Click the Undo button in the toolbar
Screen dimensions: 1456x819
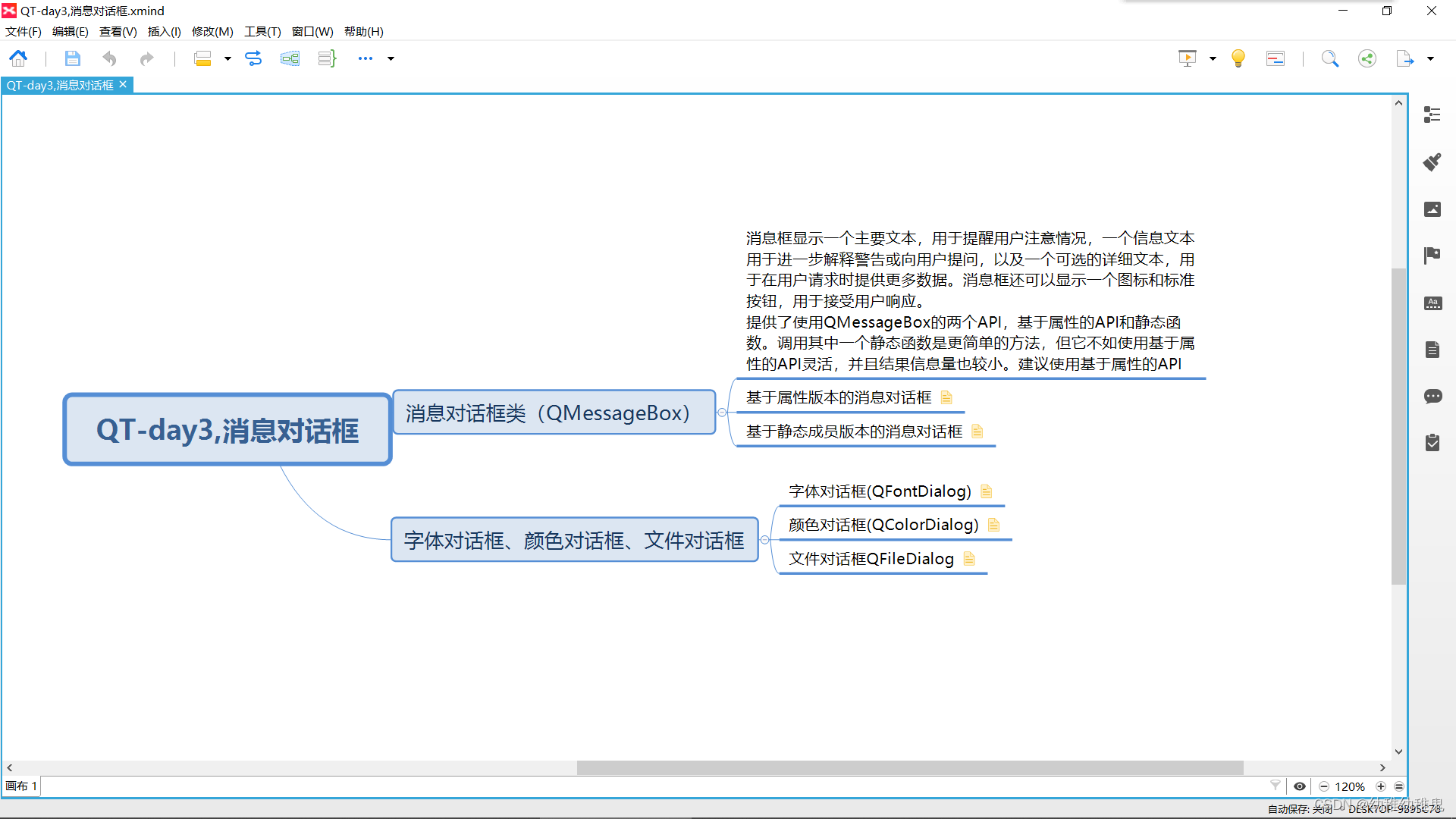pos(109,58)
